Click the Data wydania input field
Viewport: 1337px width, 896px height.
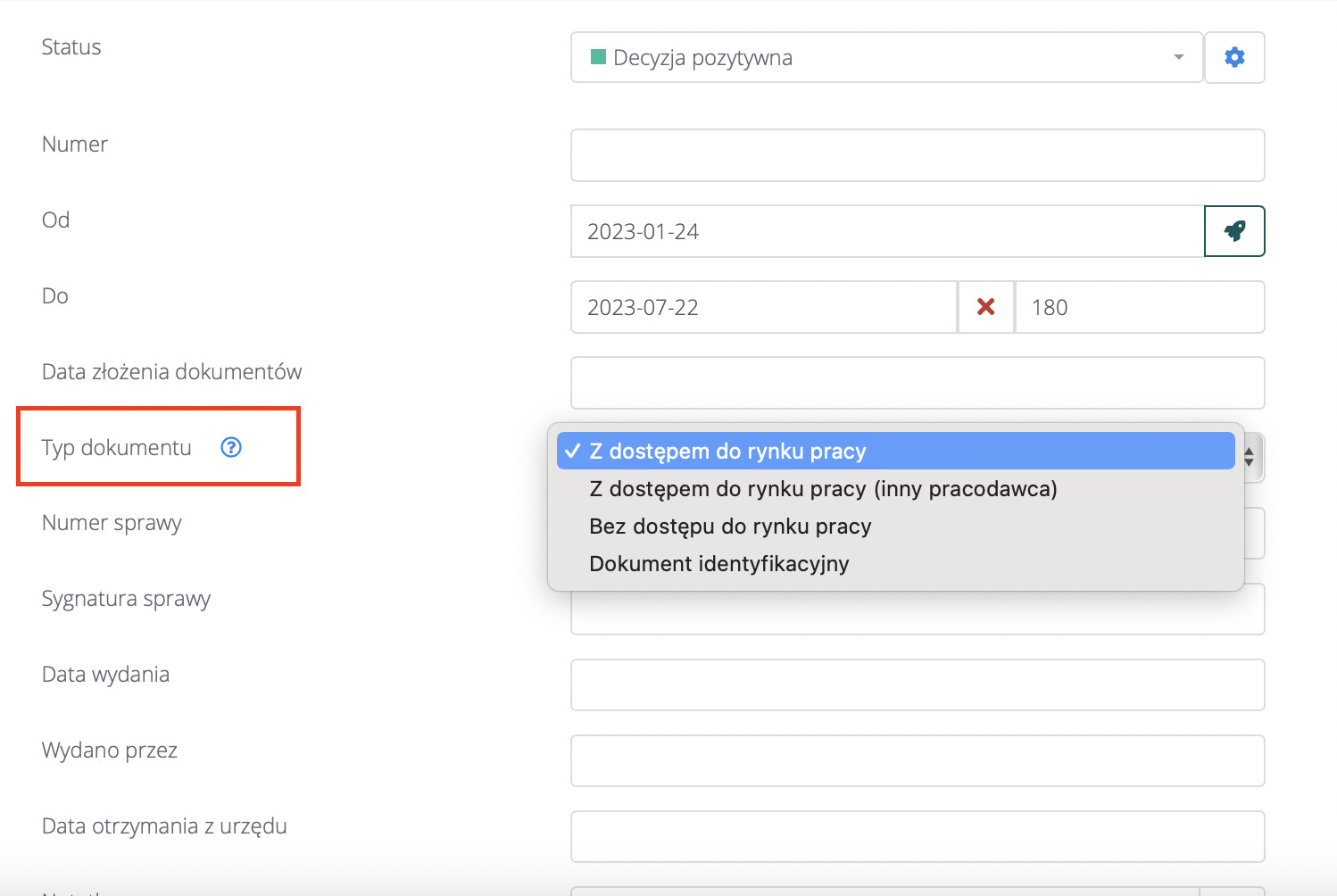pos(917,685)
